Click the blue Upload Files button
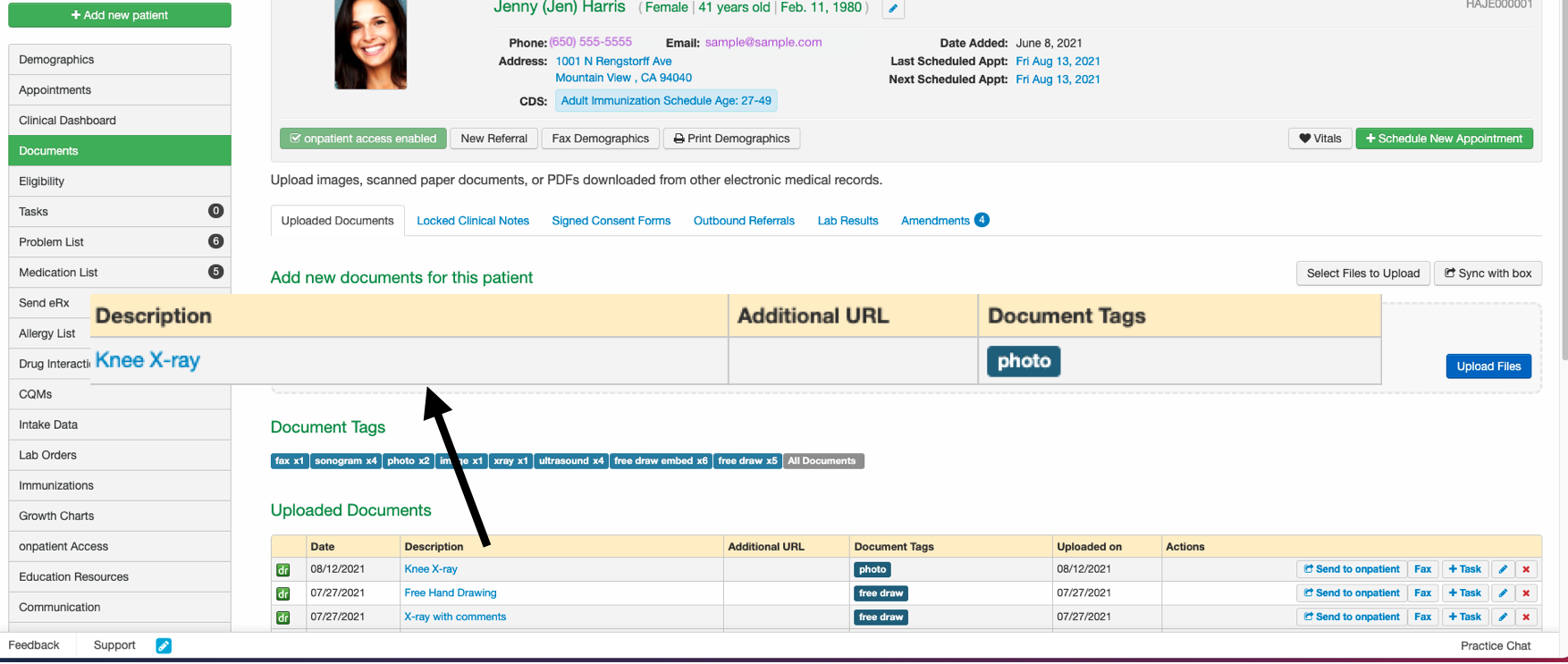 coord(1488,366)
